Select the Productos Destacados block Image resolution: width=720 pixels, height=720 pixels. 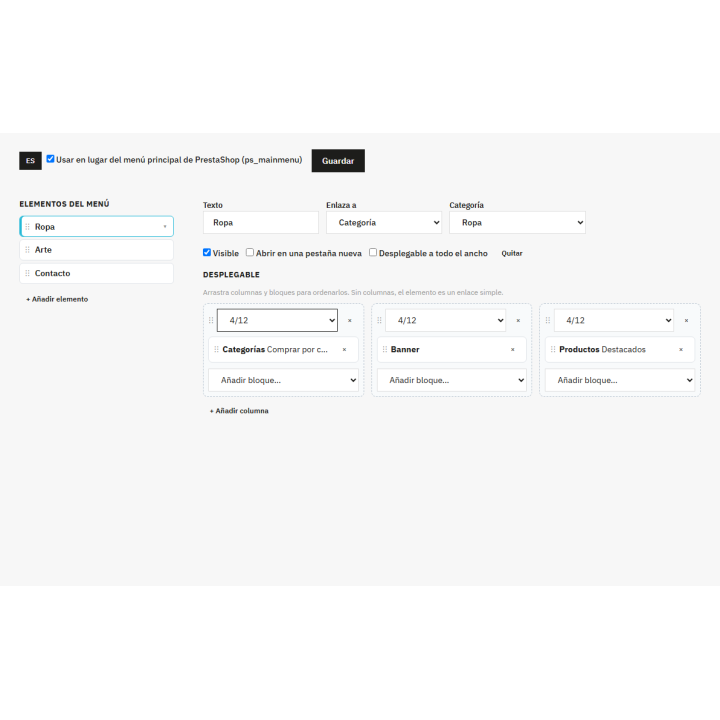click(620, 349)
